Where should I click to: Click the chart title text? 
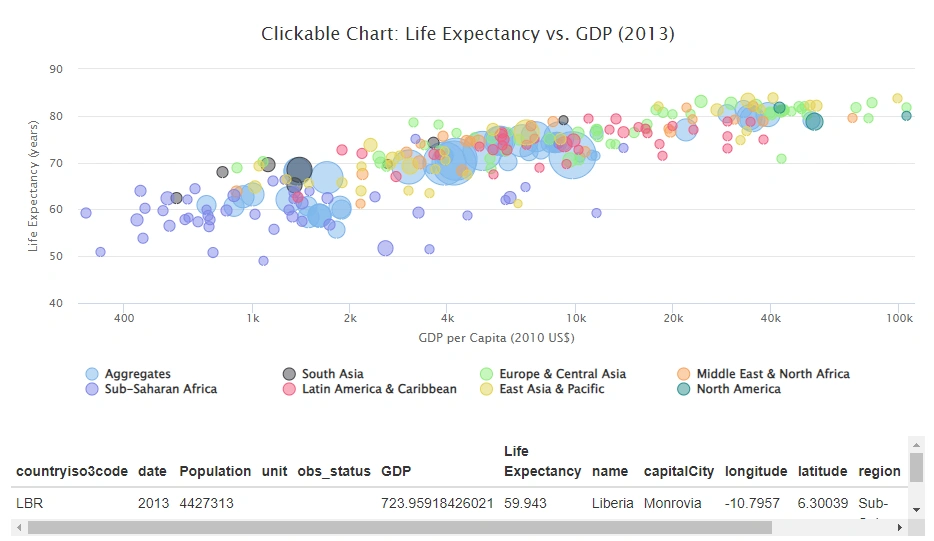[468, 34]
